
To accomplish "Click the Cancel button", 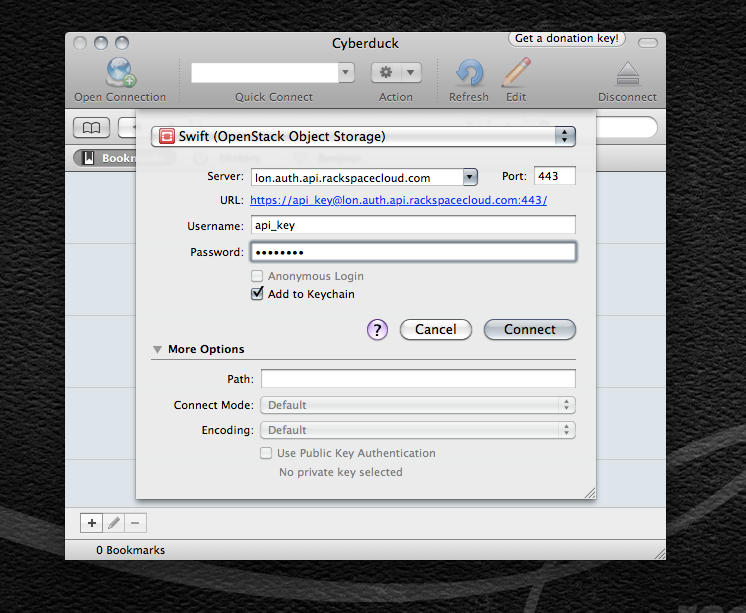I will (x=436, y=329).
